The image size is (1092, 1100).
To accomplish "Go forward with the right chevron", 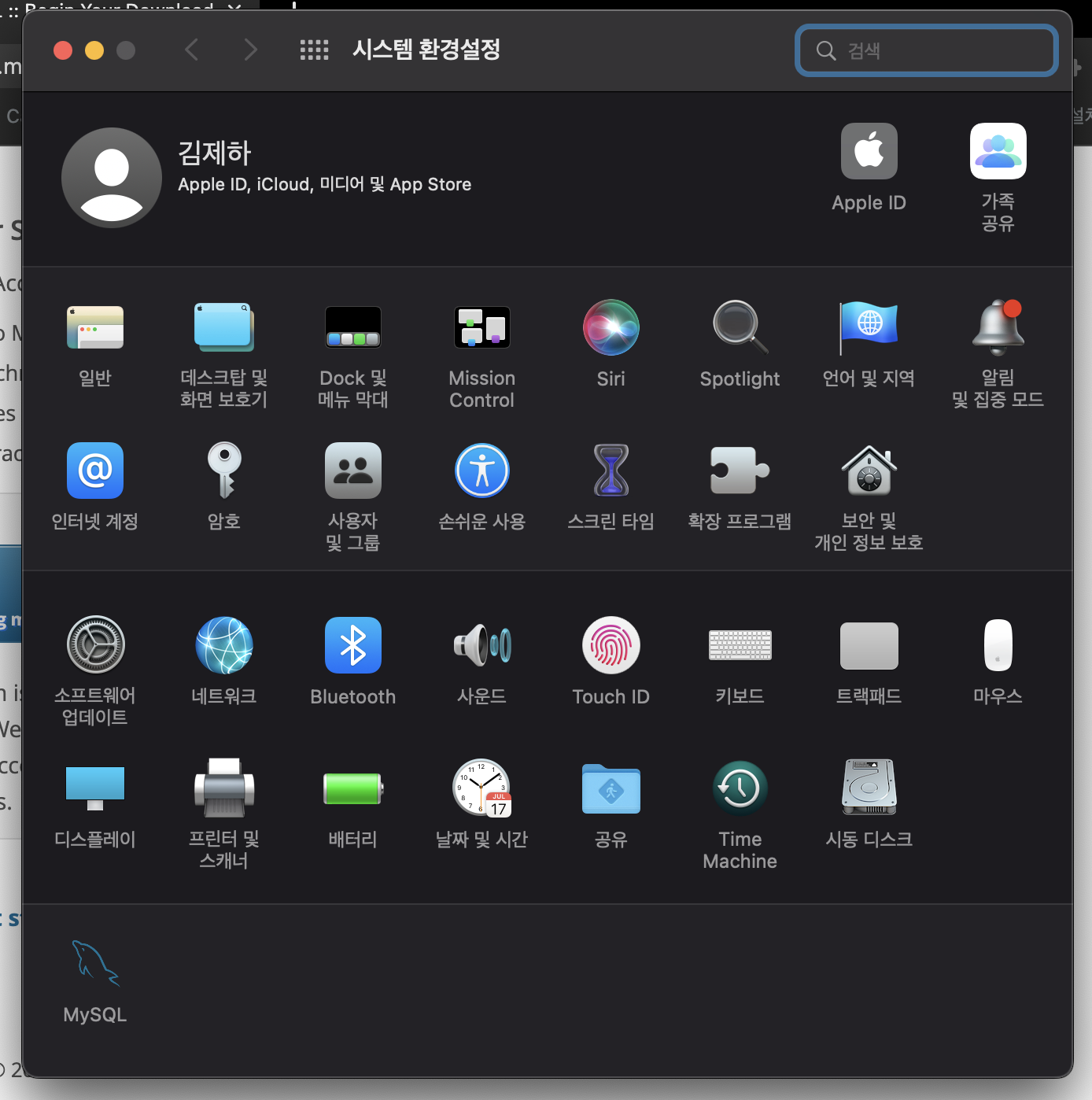I will click(251, 50).
